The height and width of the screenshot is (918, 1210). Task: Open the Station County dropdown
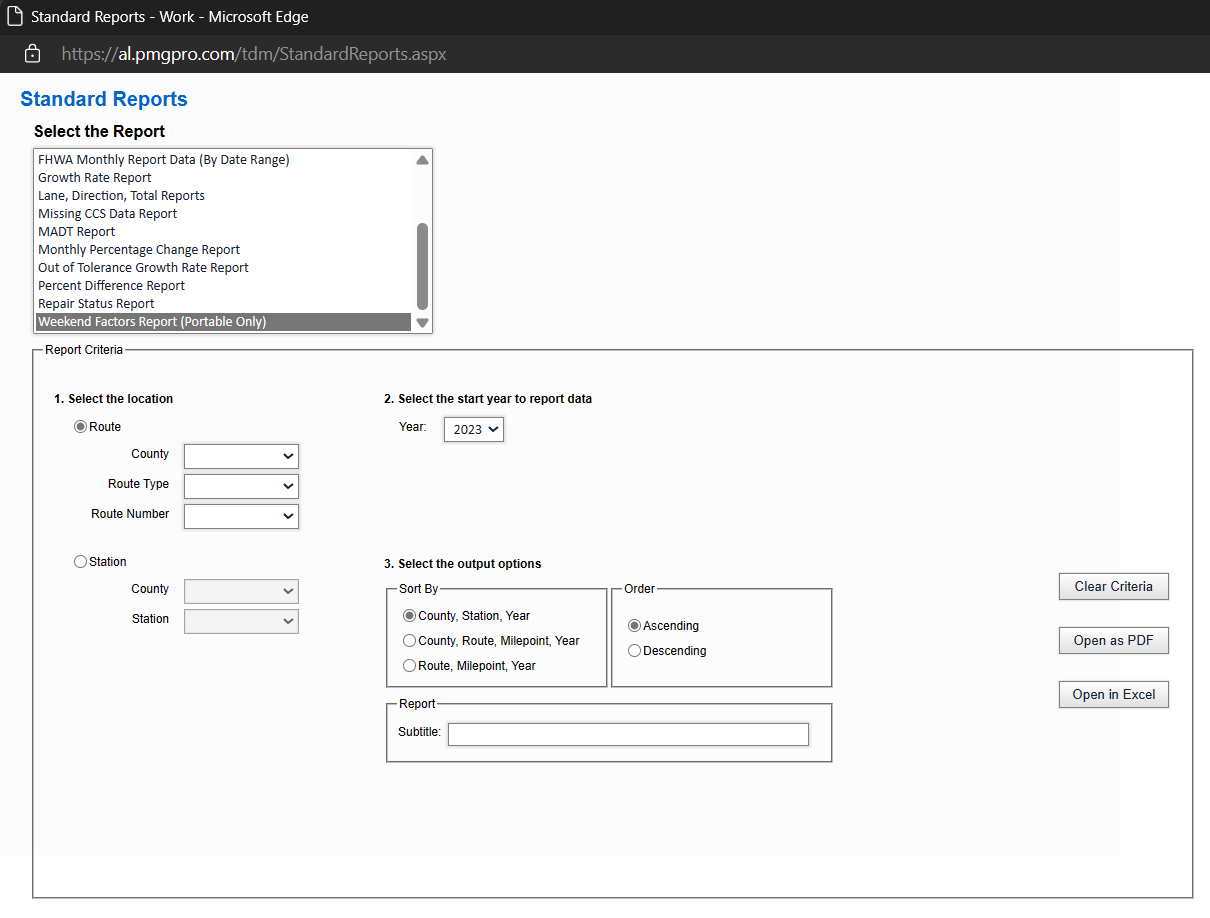point(241,591)
